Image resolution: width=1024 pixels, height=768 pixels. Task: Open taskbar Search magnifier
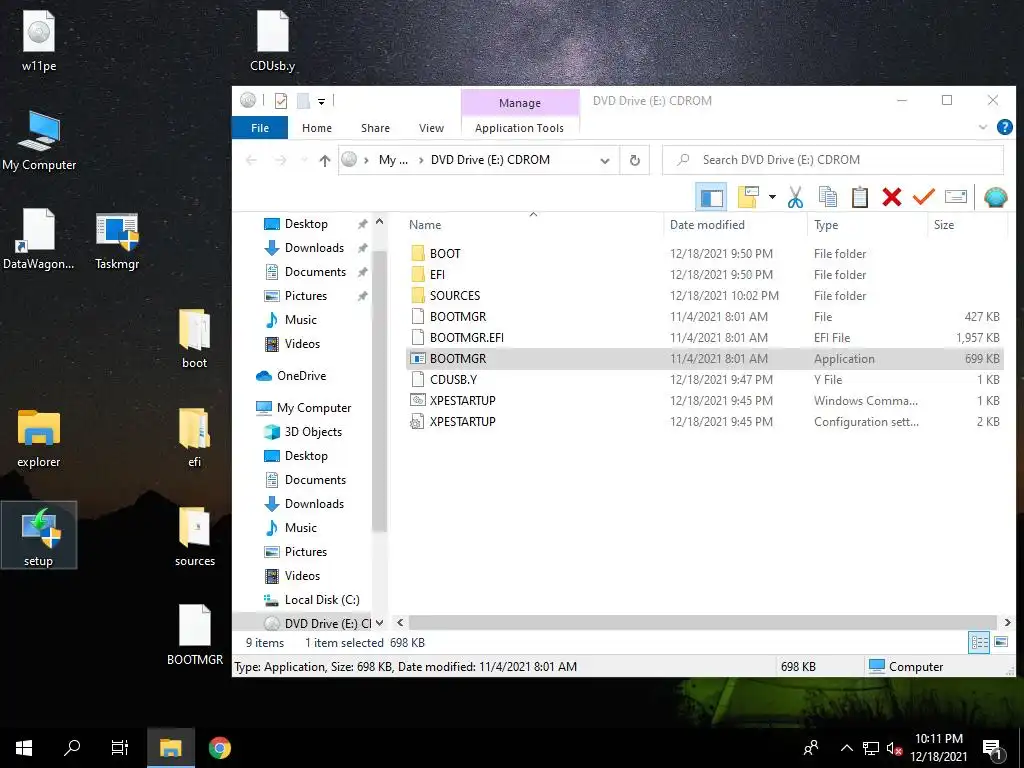(x=72, y=748)
